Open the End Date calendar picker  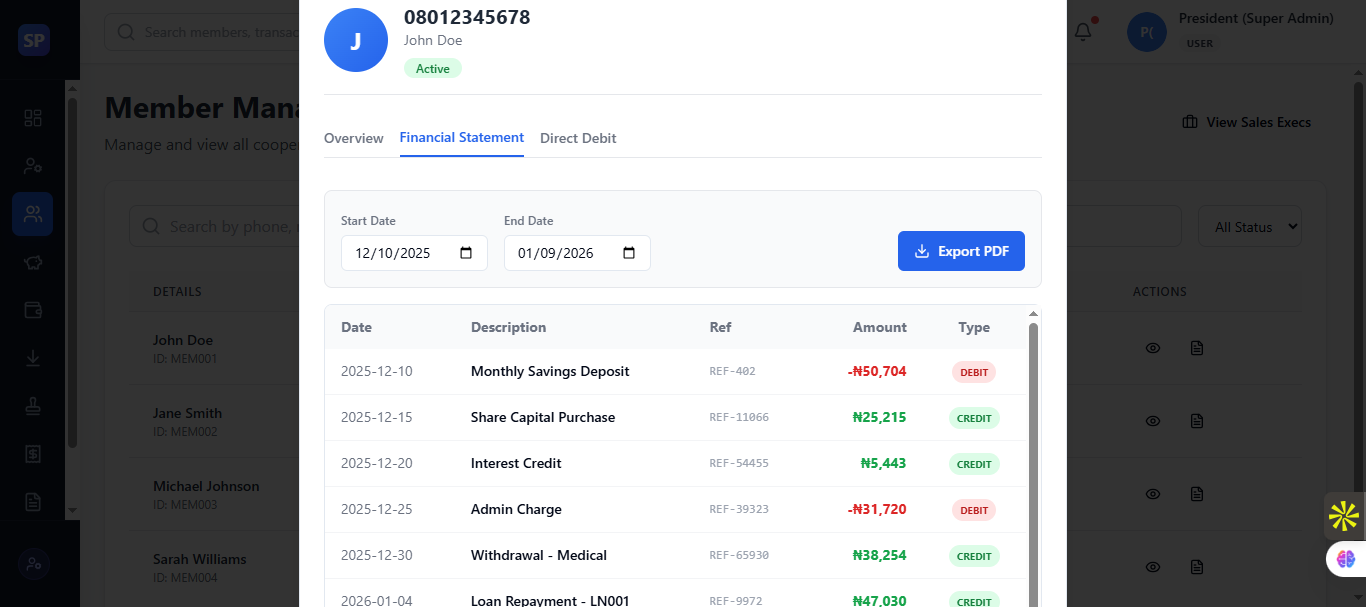(629, 253)
